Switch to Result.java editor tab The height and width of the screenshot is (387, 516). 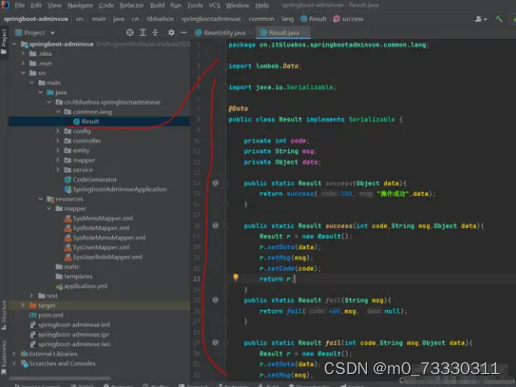click(284, 33)
